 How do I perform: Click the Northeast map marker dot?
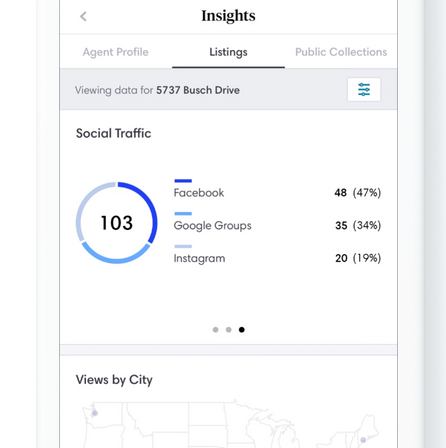(363, 440)
